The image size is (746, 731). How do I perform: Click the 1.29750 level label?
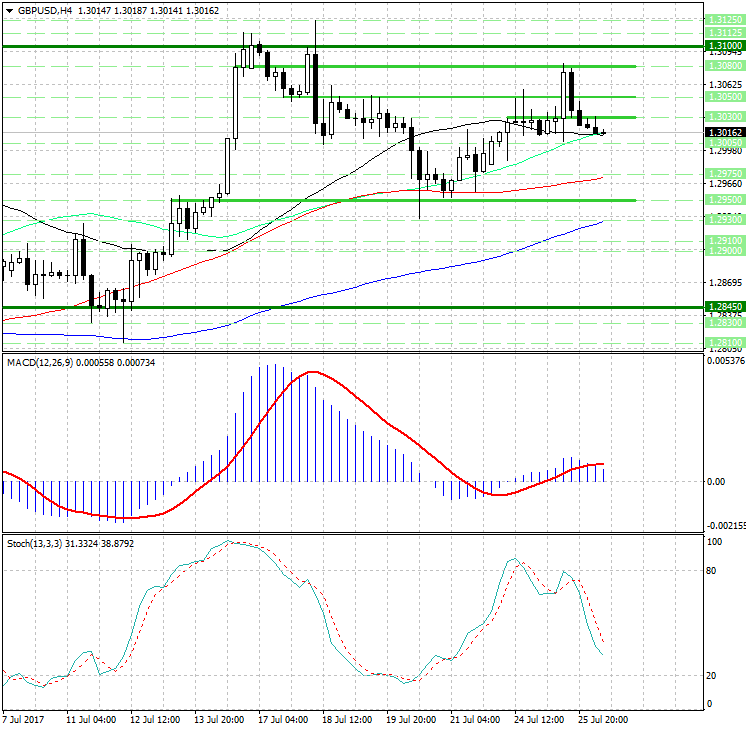pos(723,173)
